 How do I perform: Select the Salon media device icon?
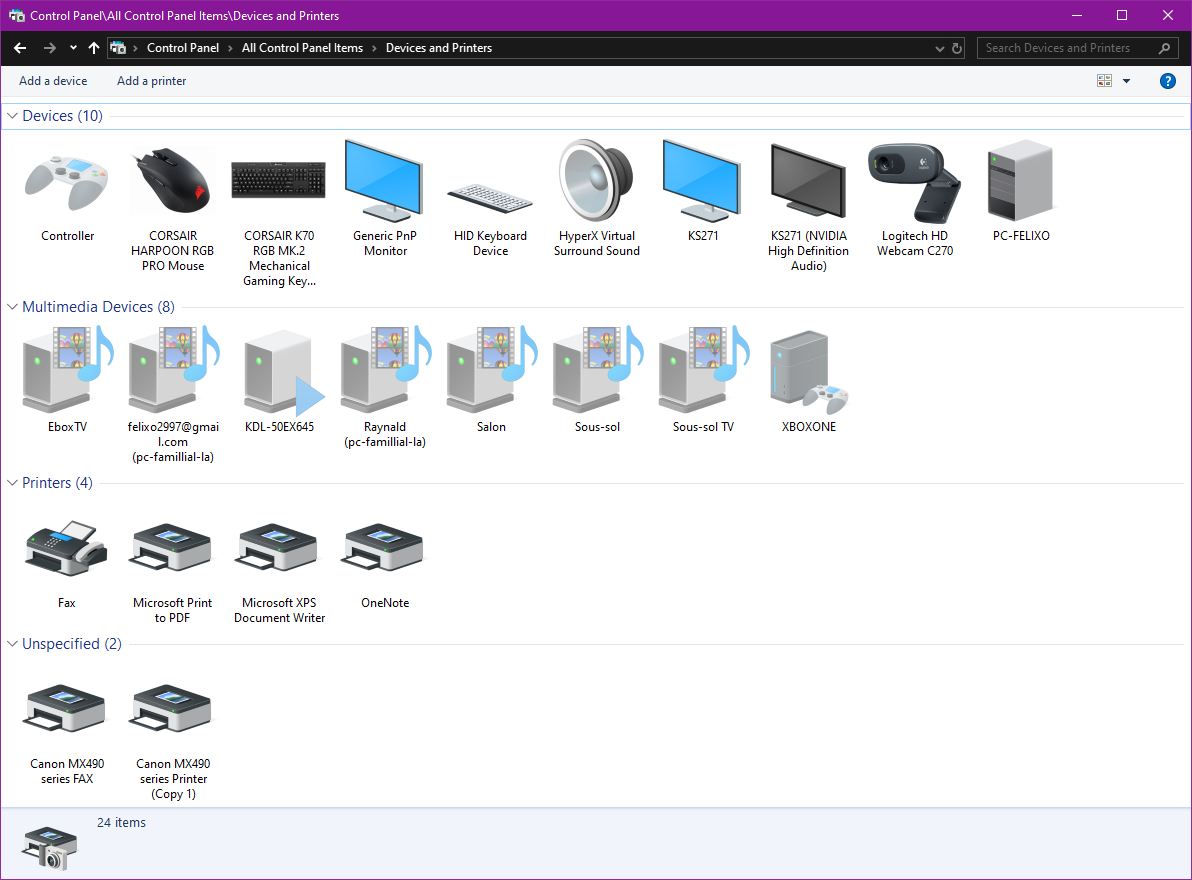pos(491,369)
